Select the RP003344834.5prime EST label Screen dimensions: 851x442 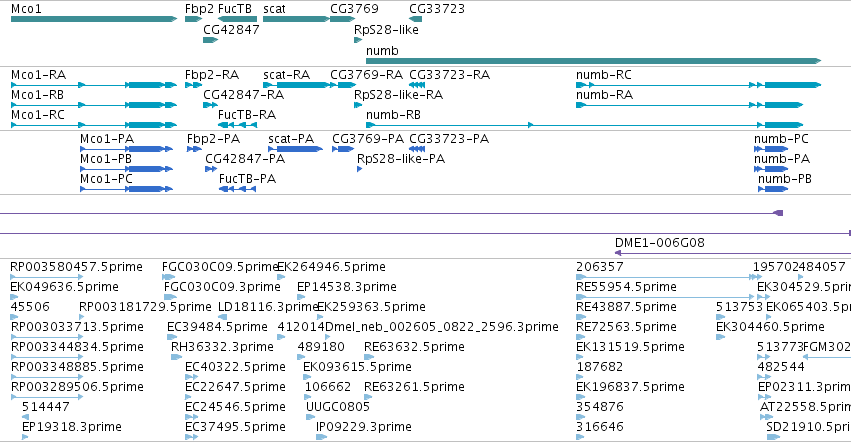[x=77, y=347]
